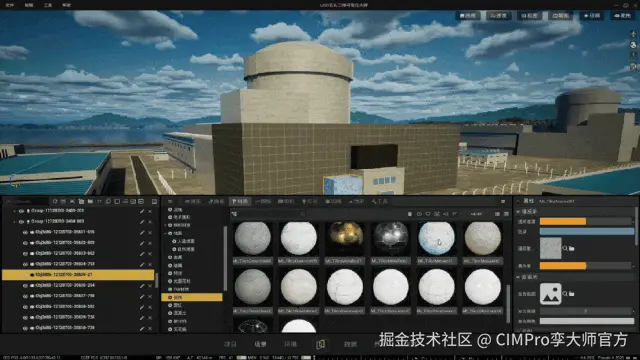The height and width of the screenshot is (360, 640).
Task: Select 混凝土 material category
Action: point(180,313)
